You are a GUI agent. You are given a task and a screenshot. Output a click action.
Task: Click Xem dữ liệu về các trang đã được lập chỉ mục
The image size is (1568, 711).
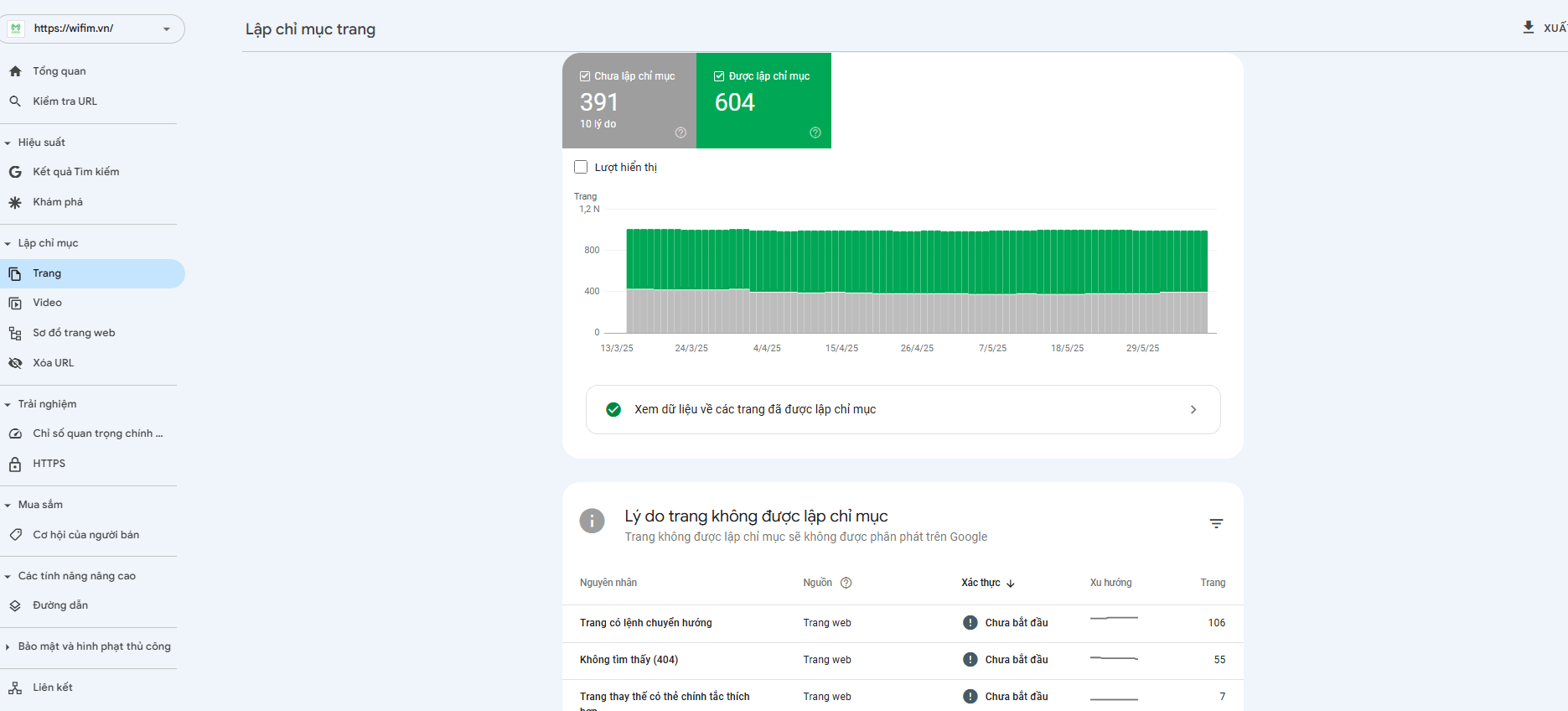point(903,409)
